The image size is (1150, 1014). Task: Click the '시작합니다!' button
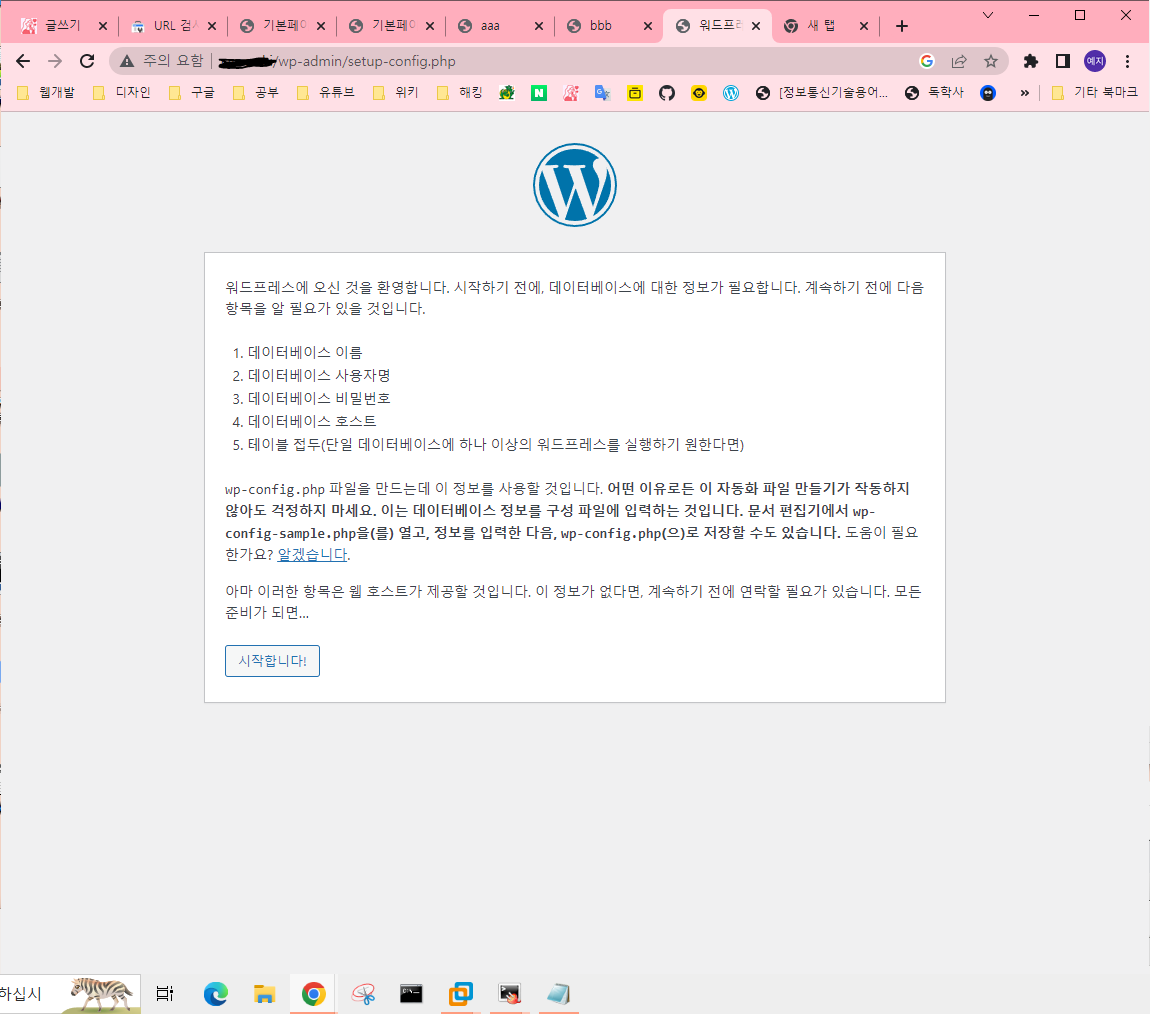pyautogui.click(x=272, y=661)
